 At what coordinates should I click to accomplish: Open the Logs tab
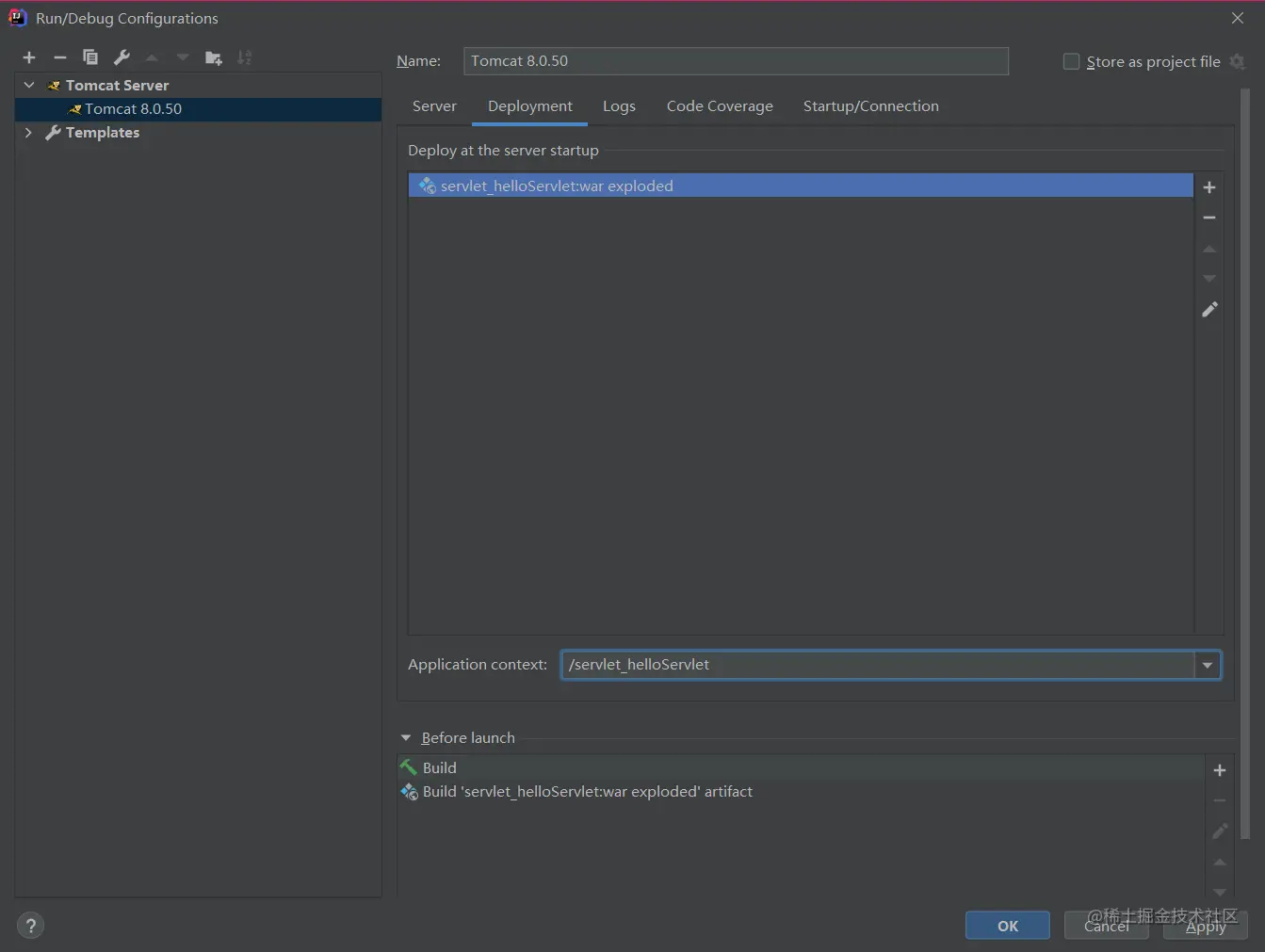(x=619, y=106)
